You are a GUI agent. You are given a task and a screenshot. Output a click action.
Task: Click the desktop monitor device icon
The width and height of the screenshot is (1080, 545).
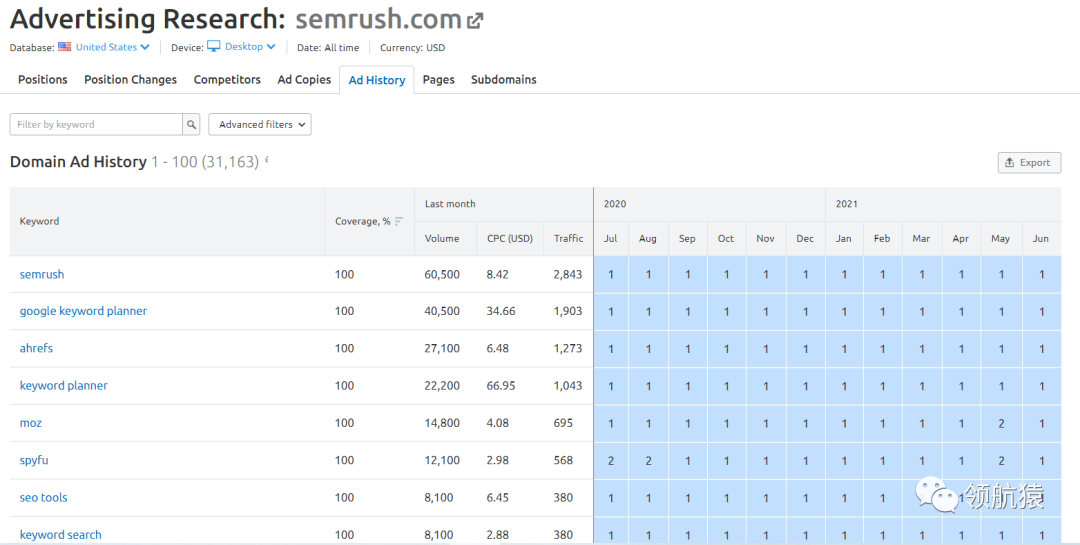coord(213,47)
